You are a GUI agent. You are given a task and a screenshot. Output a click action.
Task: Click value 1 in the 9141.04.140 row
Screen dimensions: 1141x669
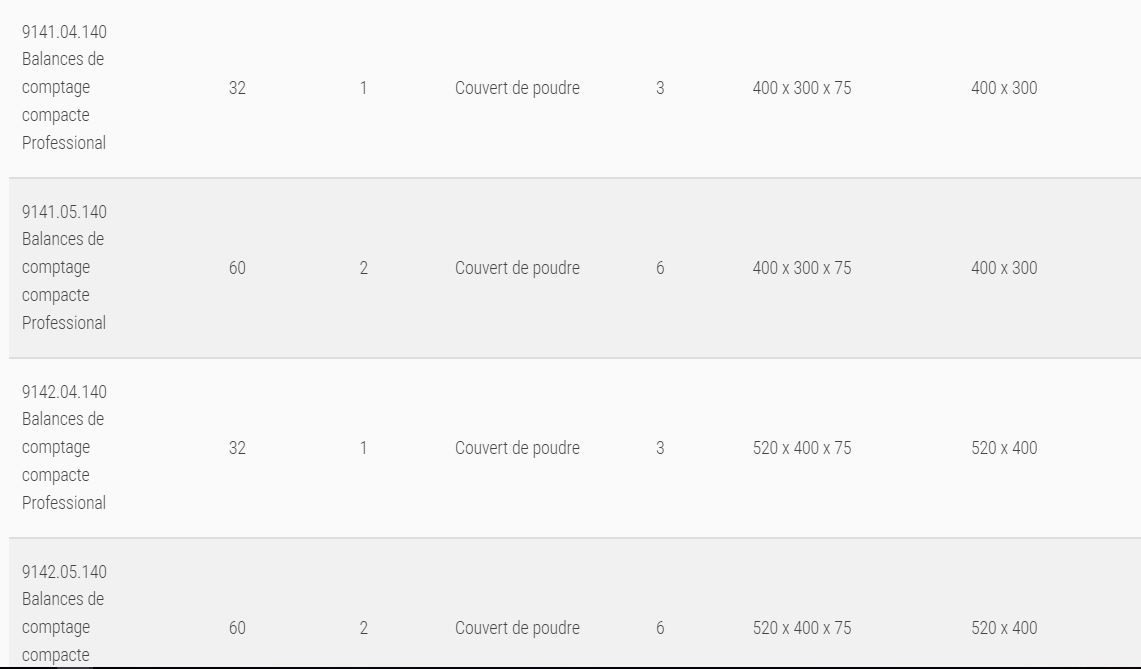[363, 88]
